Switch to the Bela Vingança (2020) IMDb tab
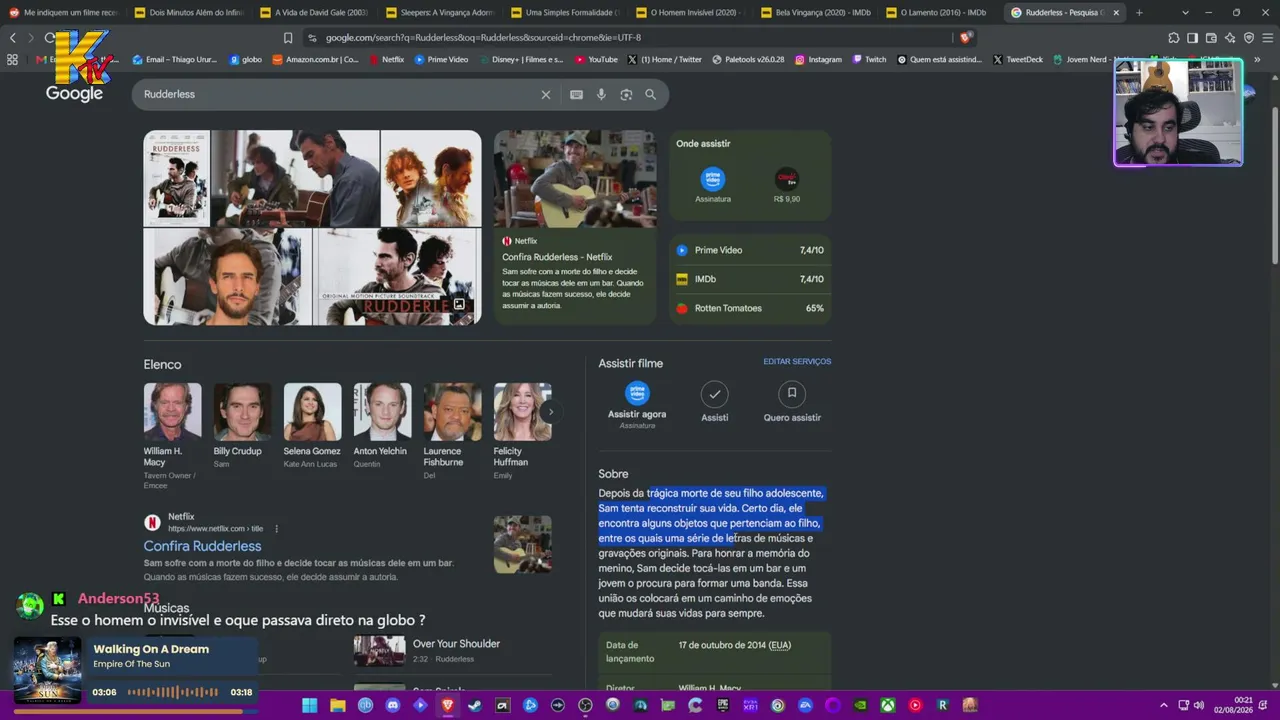 click(814, 12)
